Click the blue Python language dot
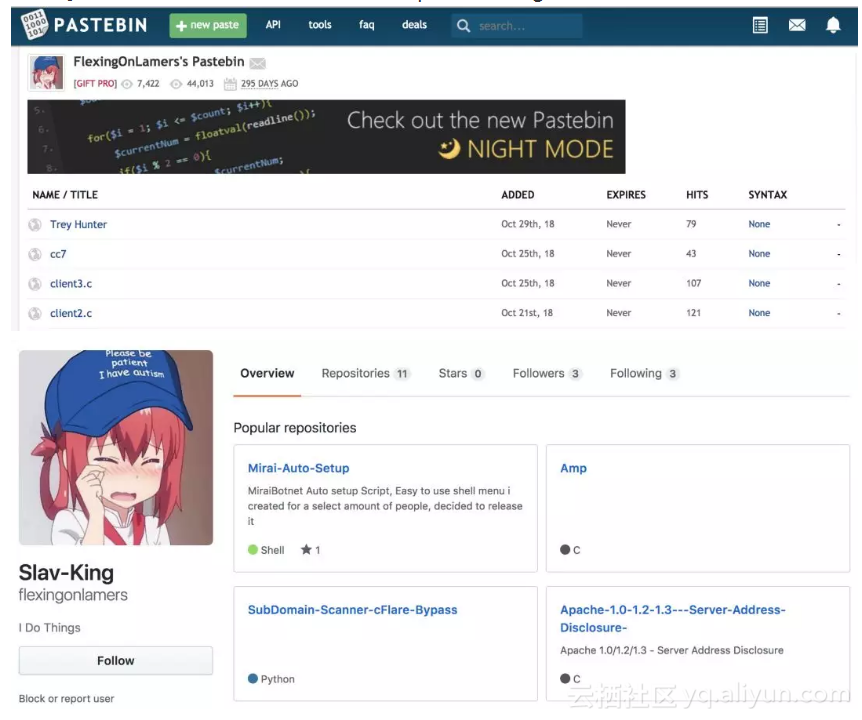Viewport: 862px width, 720px height. click(x=253, y=678)
